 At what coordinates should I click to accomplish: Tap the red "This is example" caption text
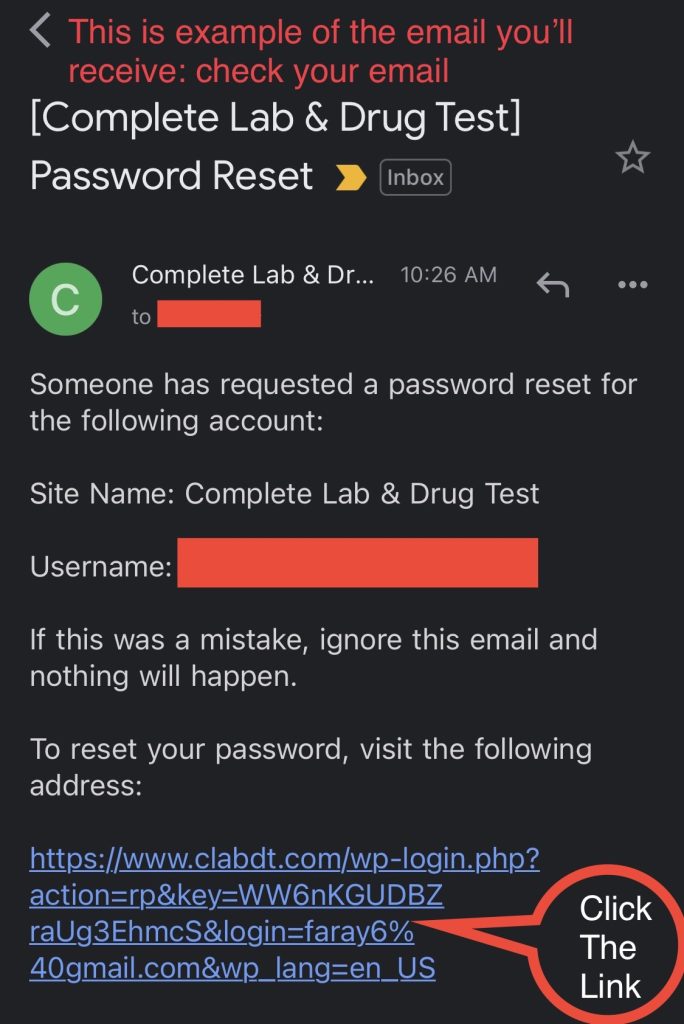pyautogui.click(x=320, y=50)
